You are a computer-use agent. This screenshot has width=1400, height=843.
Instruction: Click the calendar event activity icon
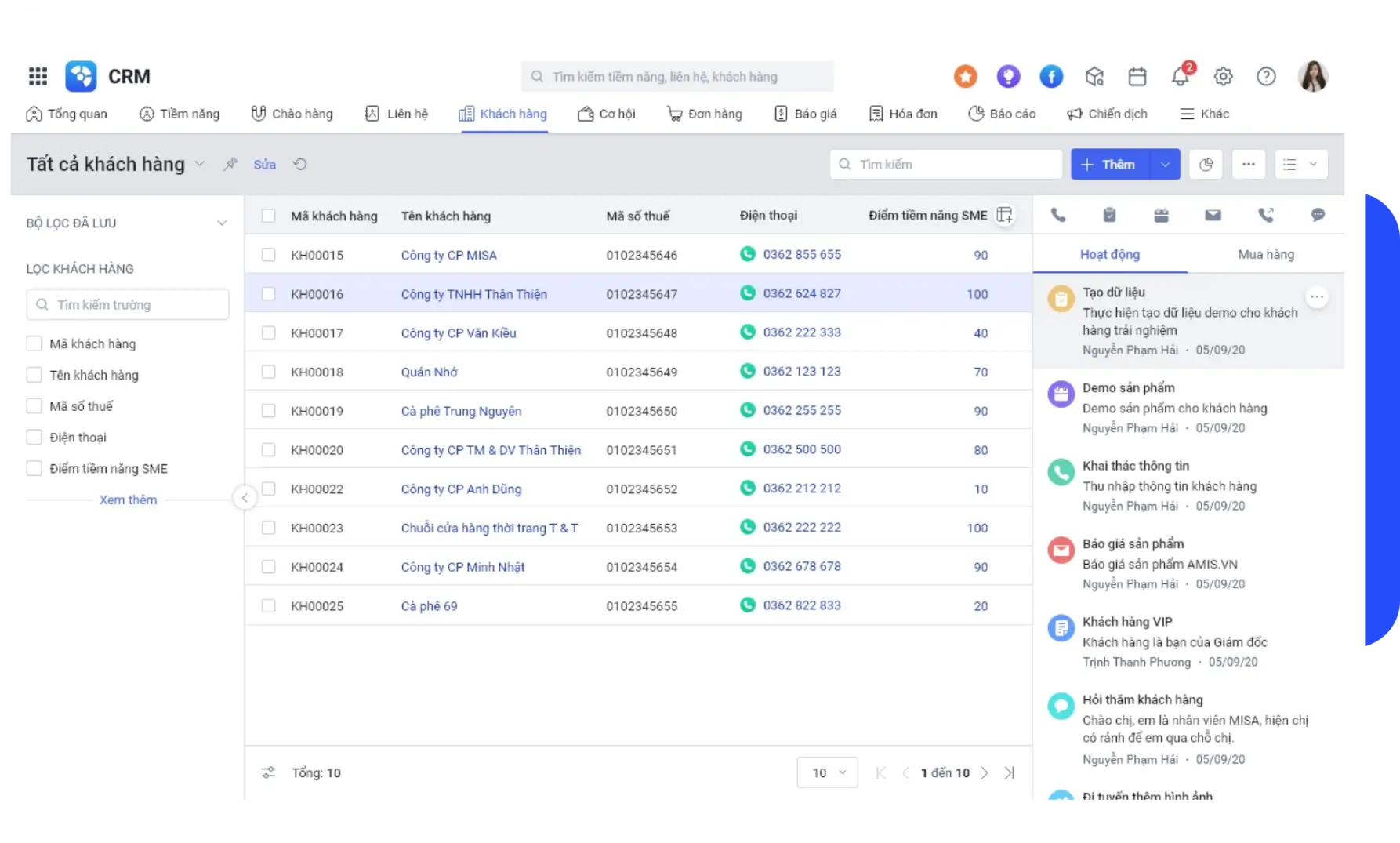pos(1161,215)
